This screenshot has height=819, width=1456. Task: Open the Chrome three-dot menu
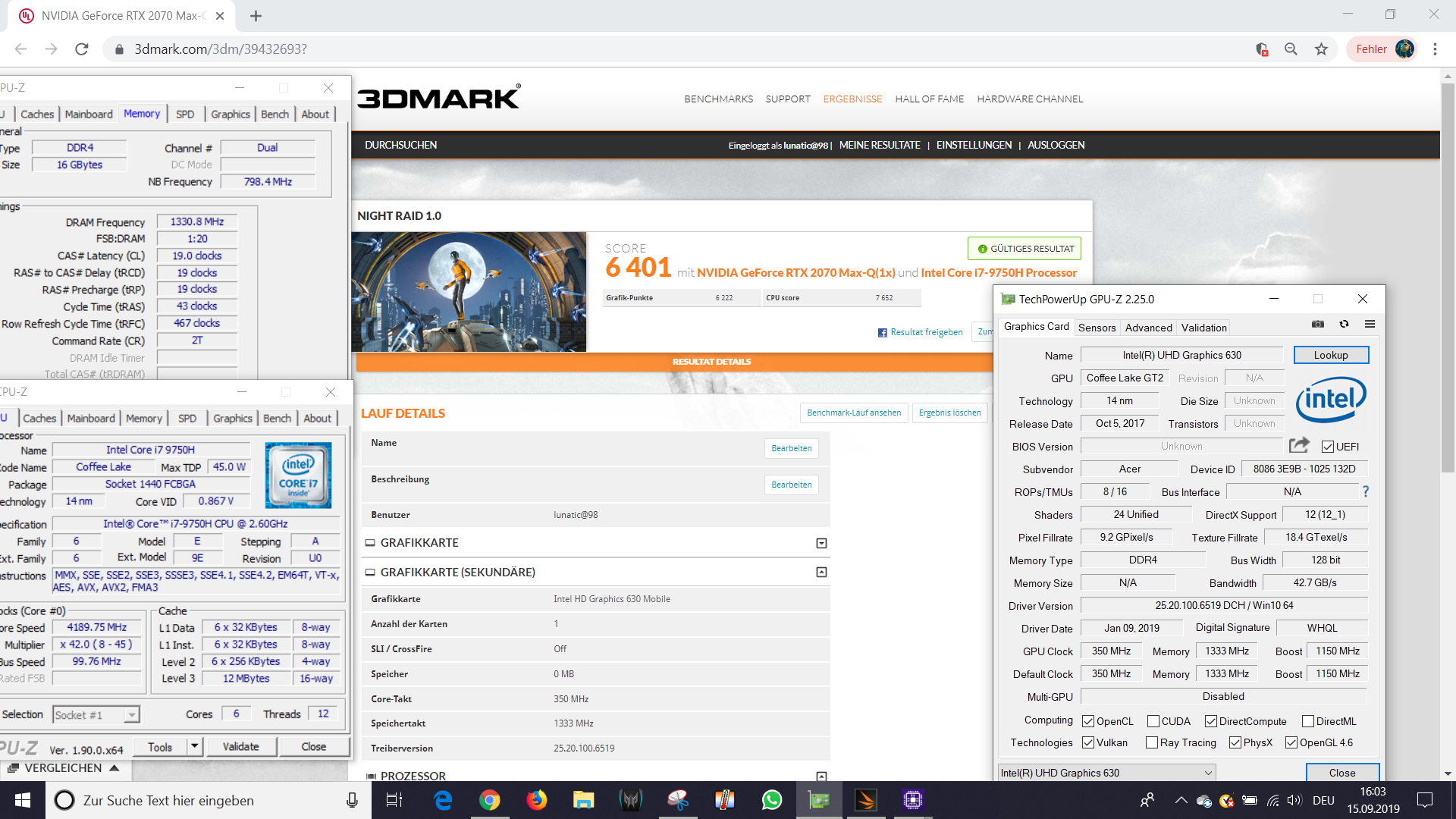[x=1435, y=49]
